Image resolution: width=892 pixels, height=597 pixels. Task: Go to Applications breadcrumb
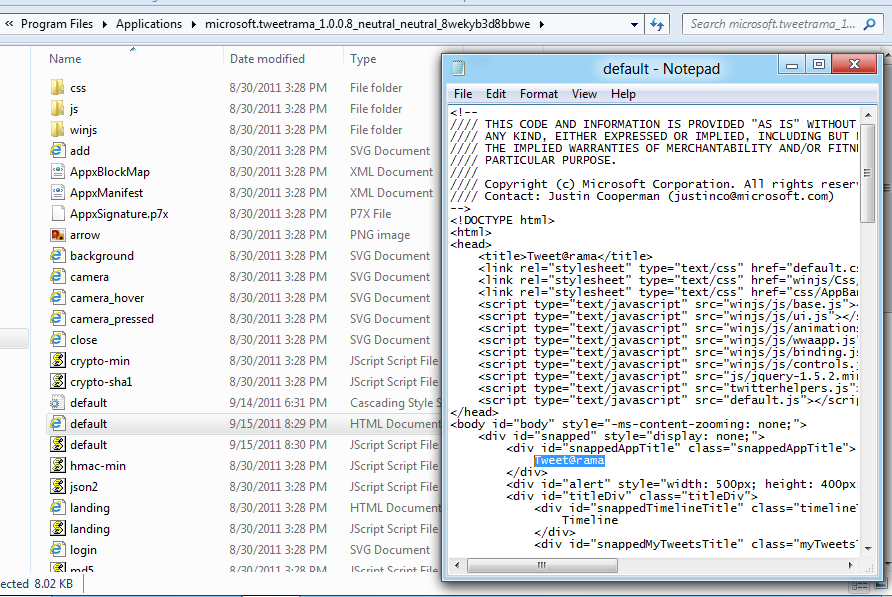click(x=149, y=24)
